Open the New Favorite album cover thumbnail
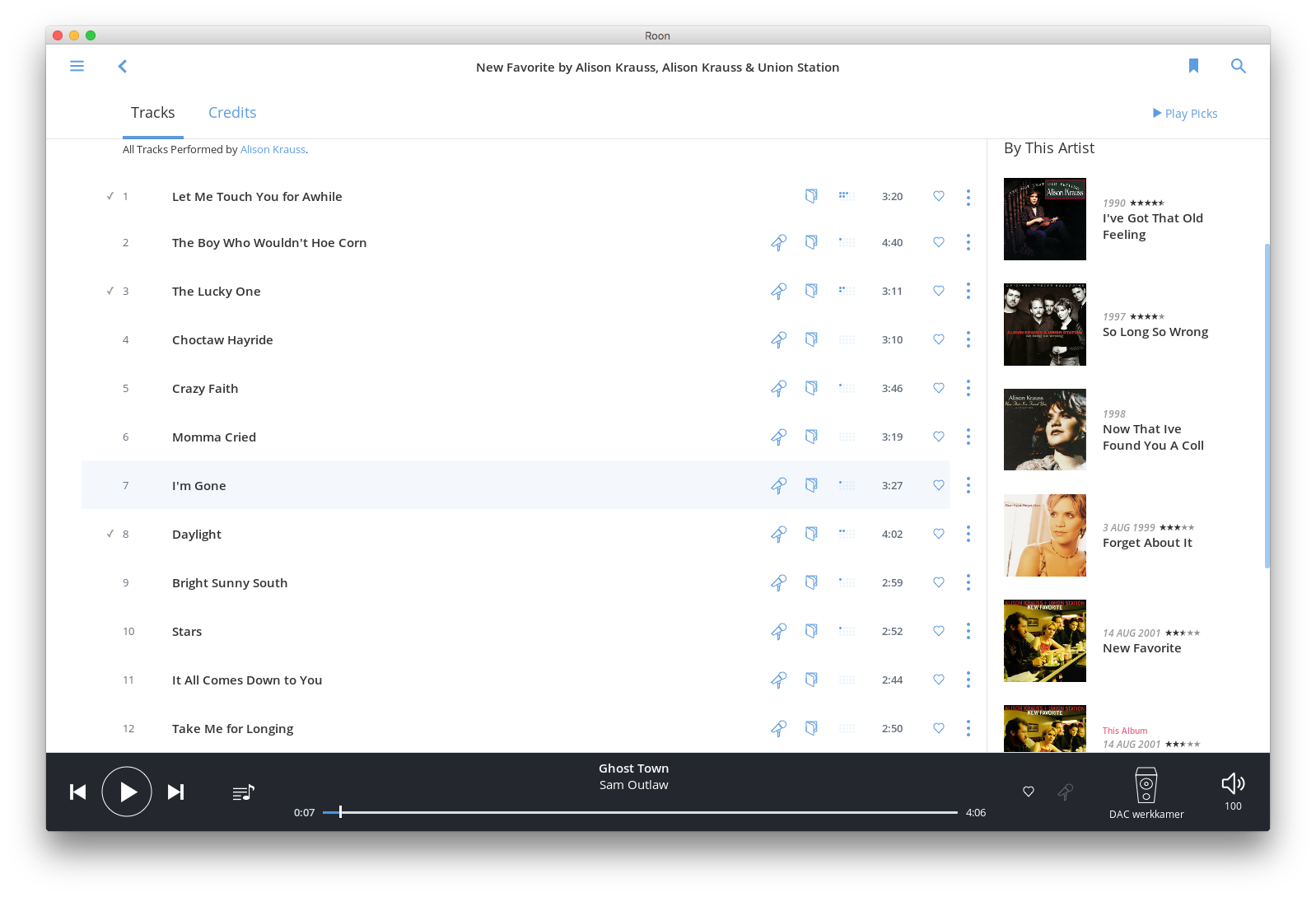The image size is (1316, 897). (1045, 641)
